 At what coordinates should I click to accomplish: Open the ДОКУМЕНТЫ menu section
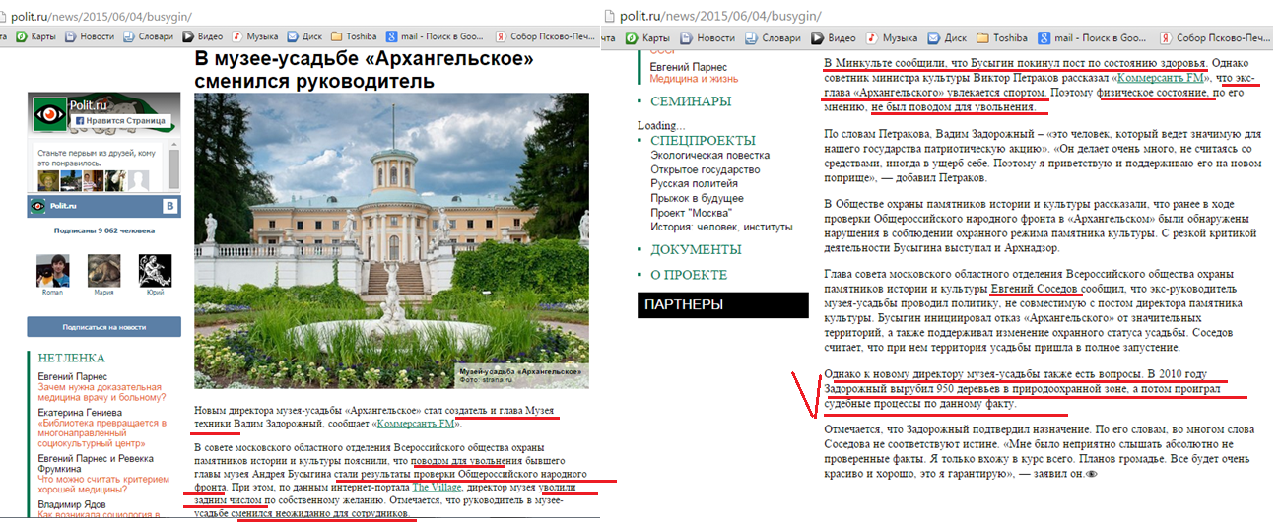pos(695,249)
